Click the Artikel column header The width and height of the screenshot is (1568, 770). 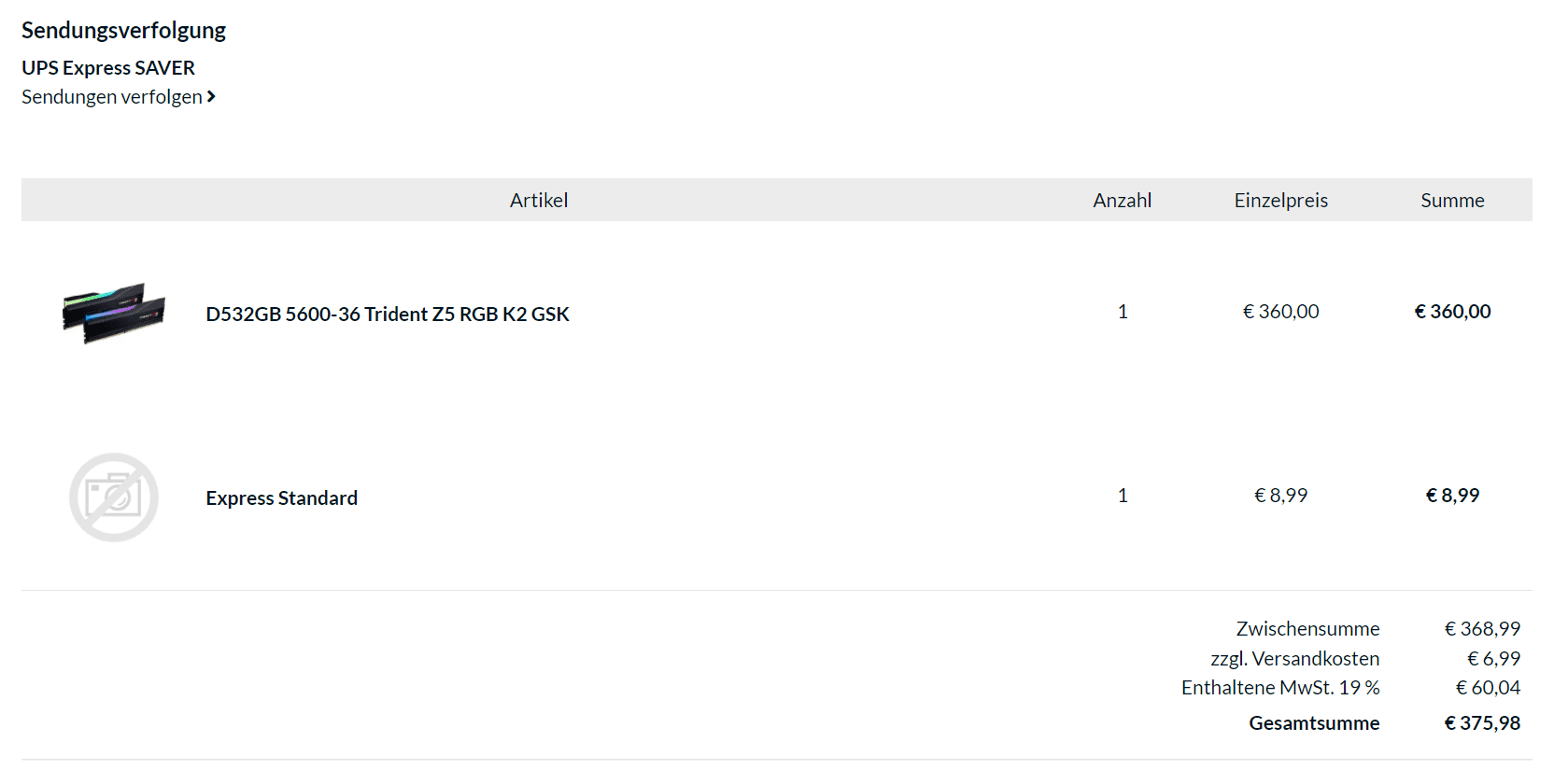(539, 200)
